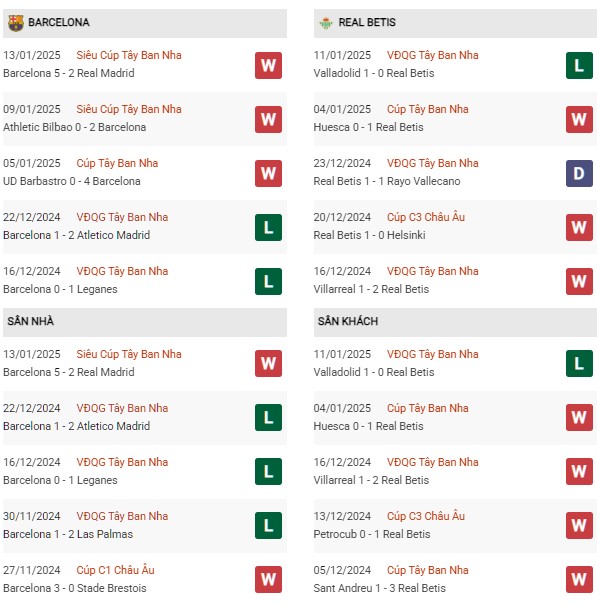
Task: Click the Barcelona club crest icon
Action: point(15,23)
